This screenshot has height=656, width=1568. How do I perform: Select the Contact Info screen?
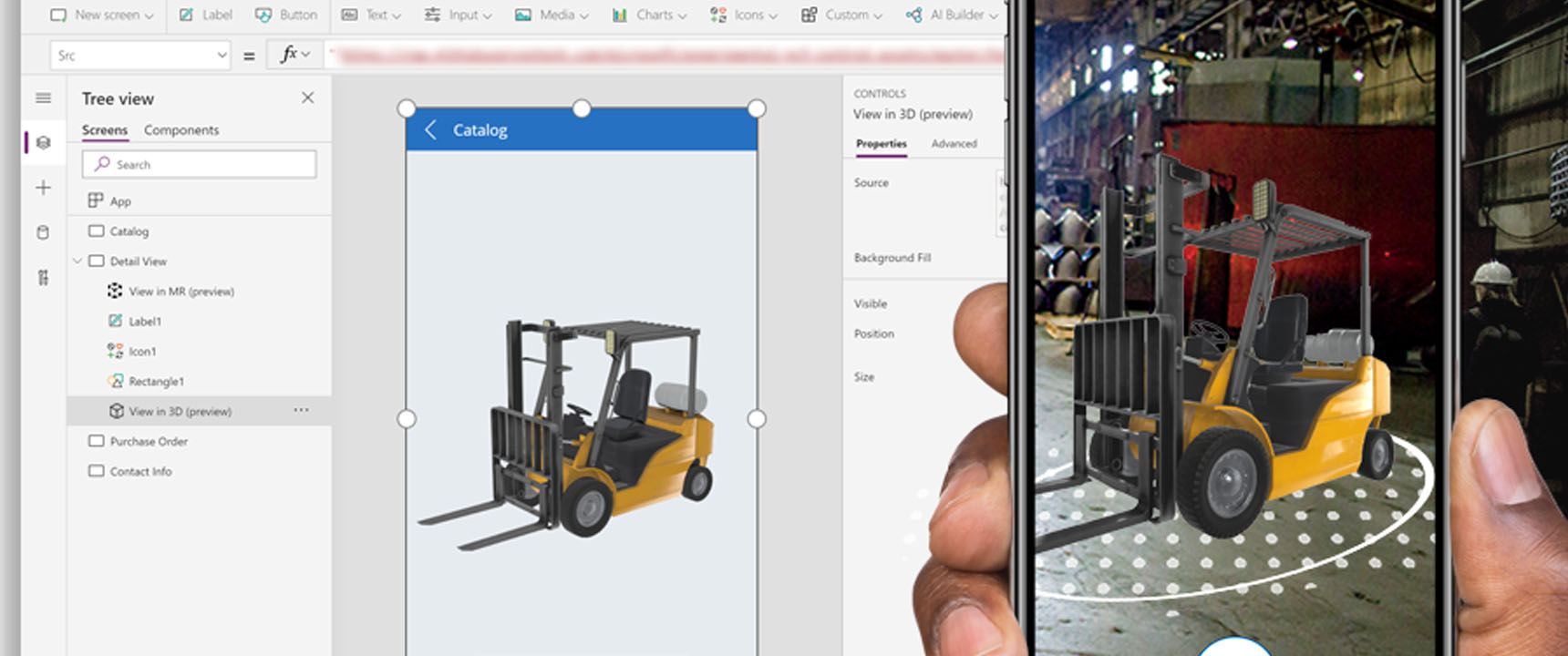click(x=199, y=472)
